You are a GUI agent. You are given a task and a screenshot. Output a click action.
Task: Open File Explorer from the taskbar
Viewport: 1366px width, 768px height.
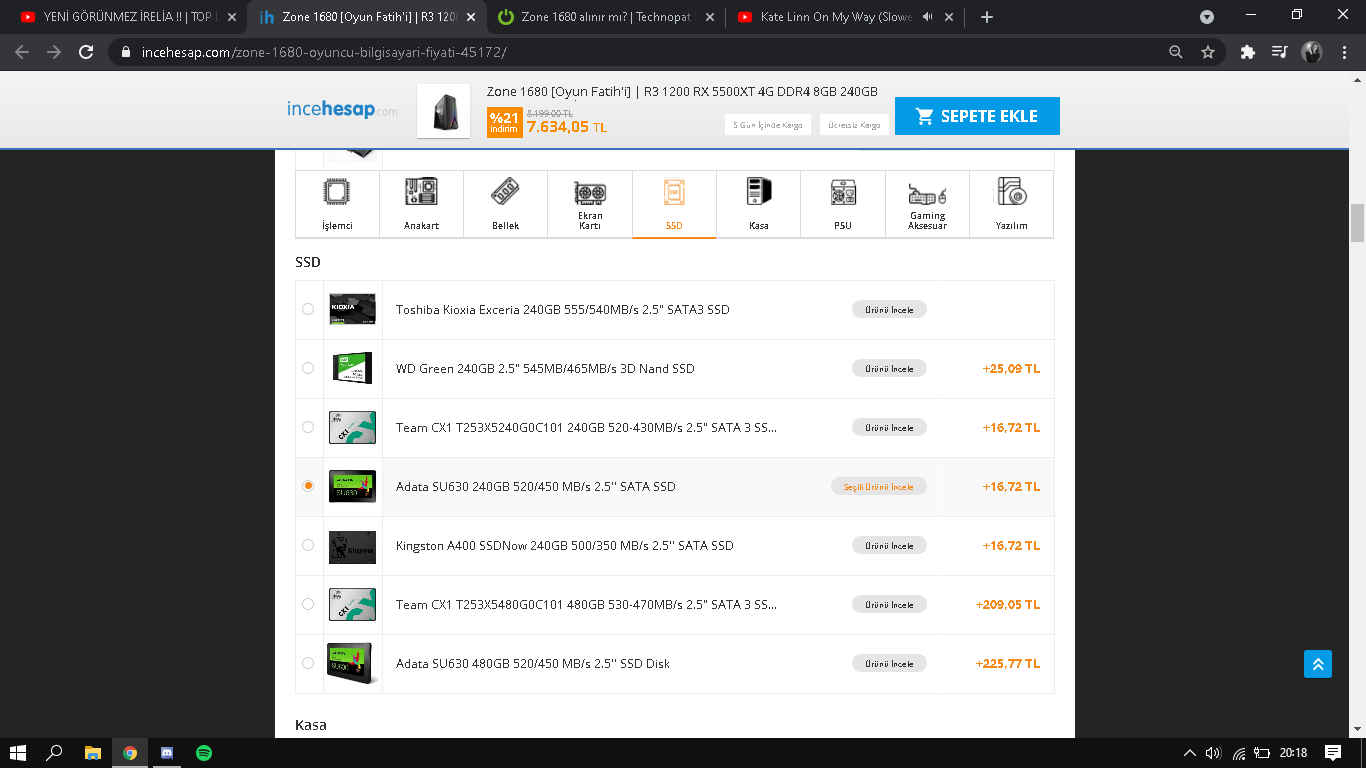click(93, 752)
